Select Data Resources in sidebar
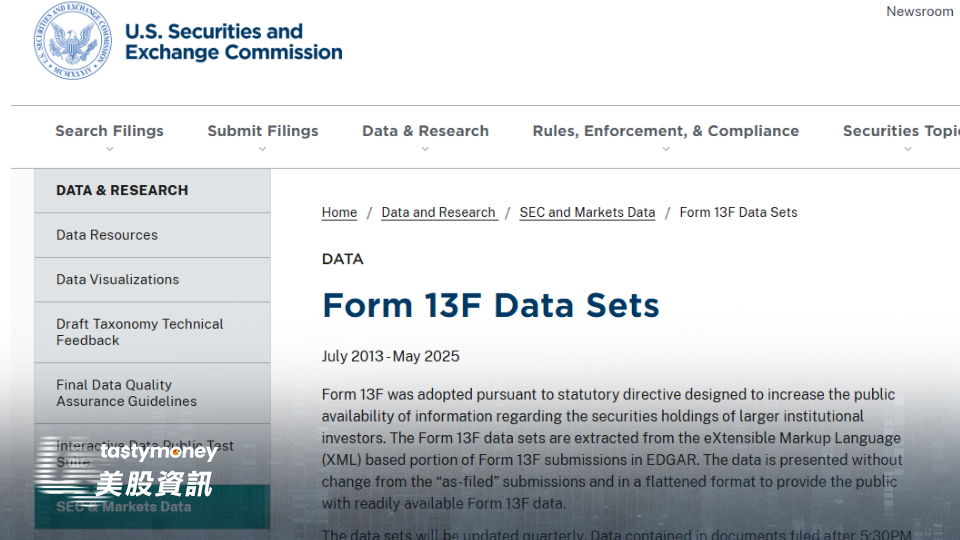This screenshot has width=960, height=540. (152, 235)
